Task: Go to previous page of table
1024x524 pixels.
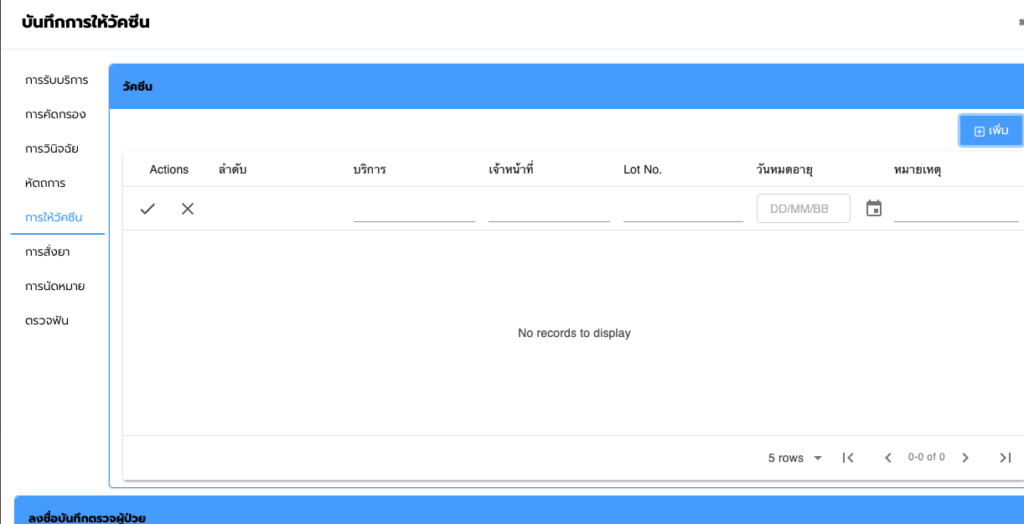Action: pos(887,458)
